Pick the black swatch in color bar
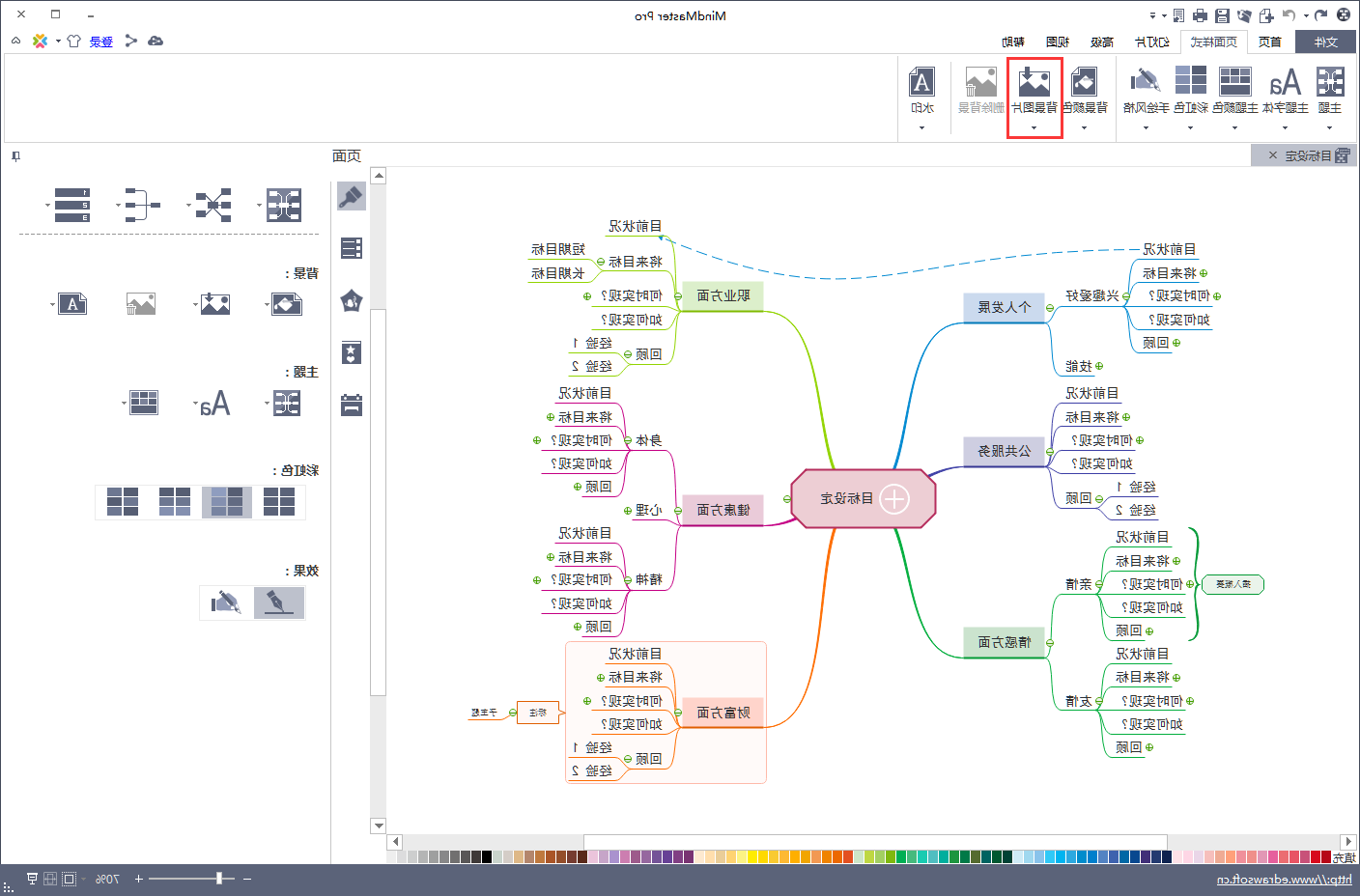 coord(487,856)
